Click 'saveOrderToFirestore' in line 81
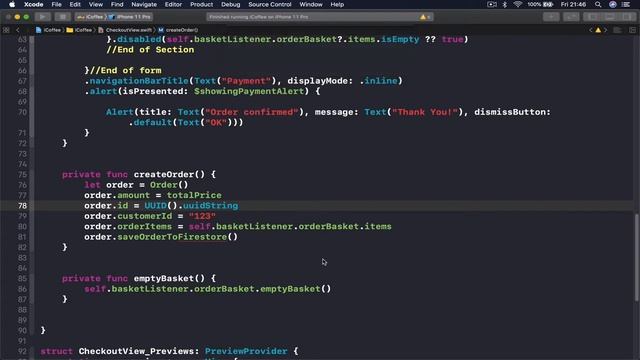Screen dimensions: 640x360 (x=172, y=237)
